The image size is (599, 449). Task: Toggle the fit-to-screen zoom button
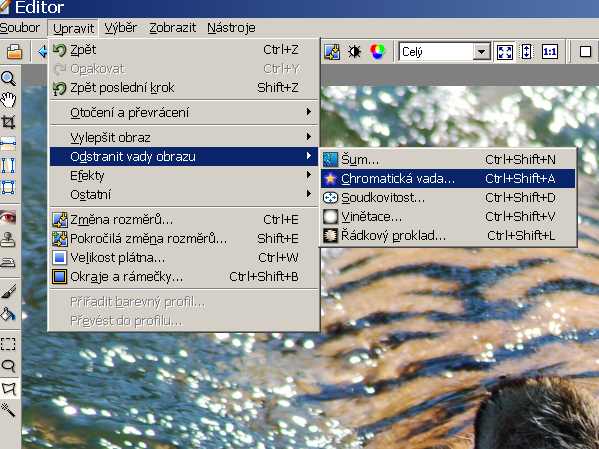pyautogui.click(x=505, y=52)
